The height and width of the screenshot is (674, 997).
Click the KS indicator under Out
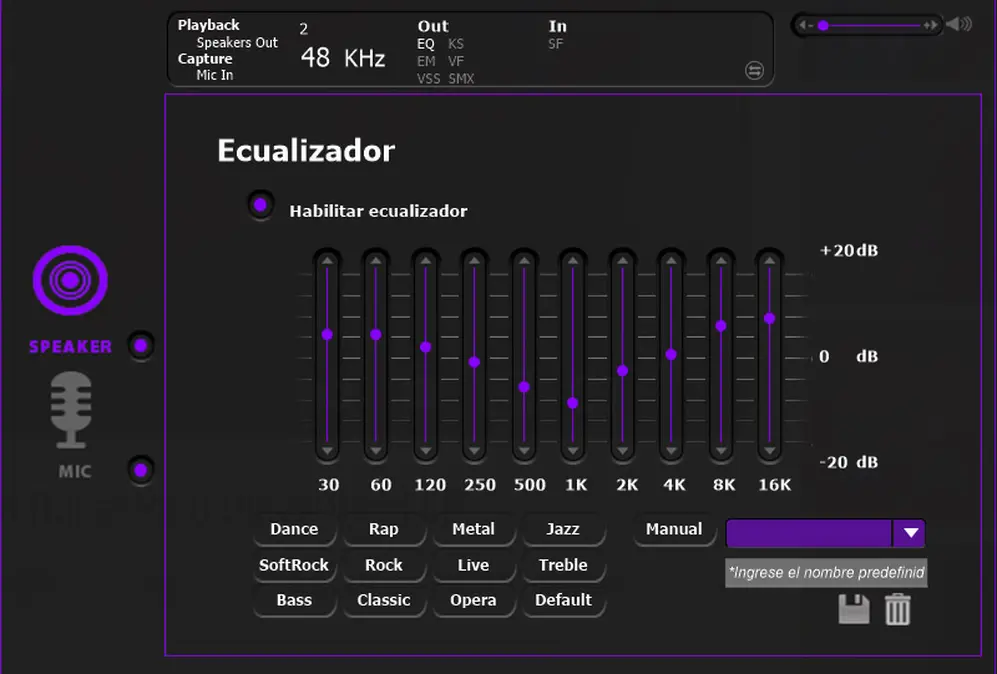pos(456,45)
